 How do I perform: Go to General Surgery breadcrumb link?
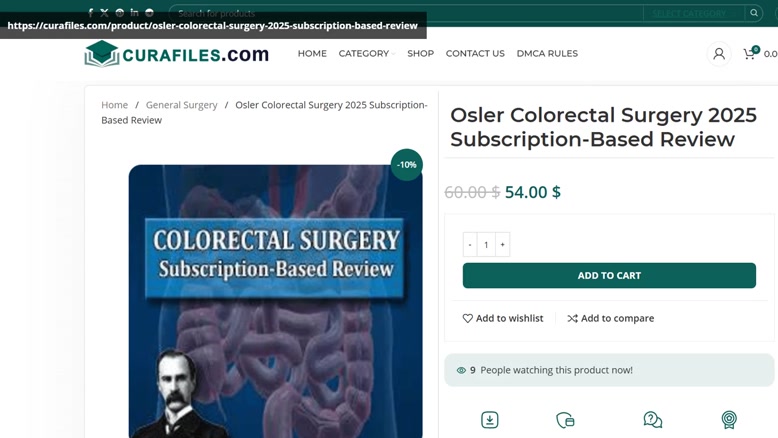[x=182, y=105]
